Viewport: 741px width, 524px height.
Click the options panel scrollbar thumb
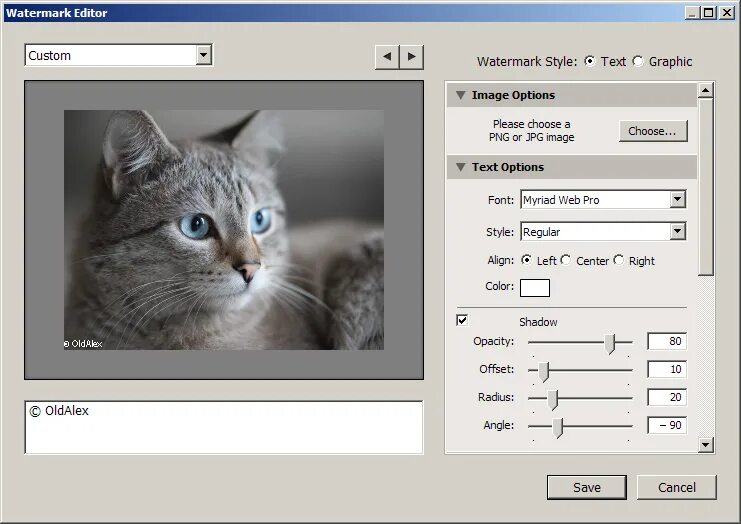[x=706, y=187]
